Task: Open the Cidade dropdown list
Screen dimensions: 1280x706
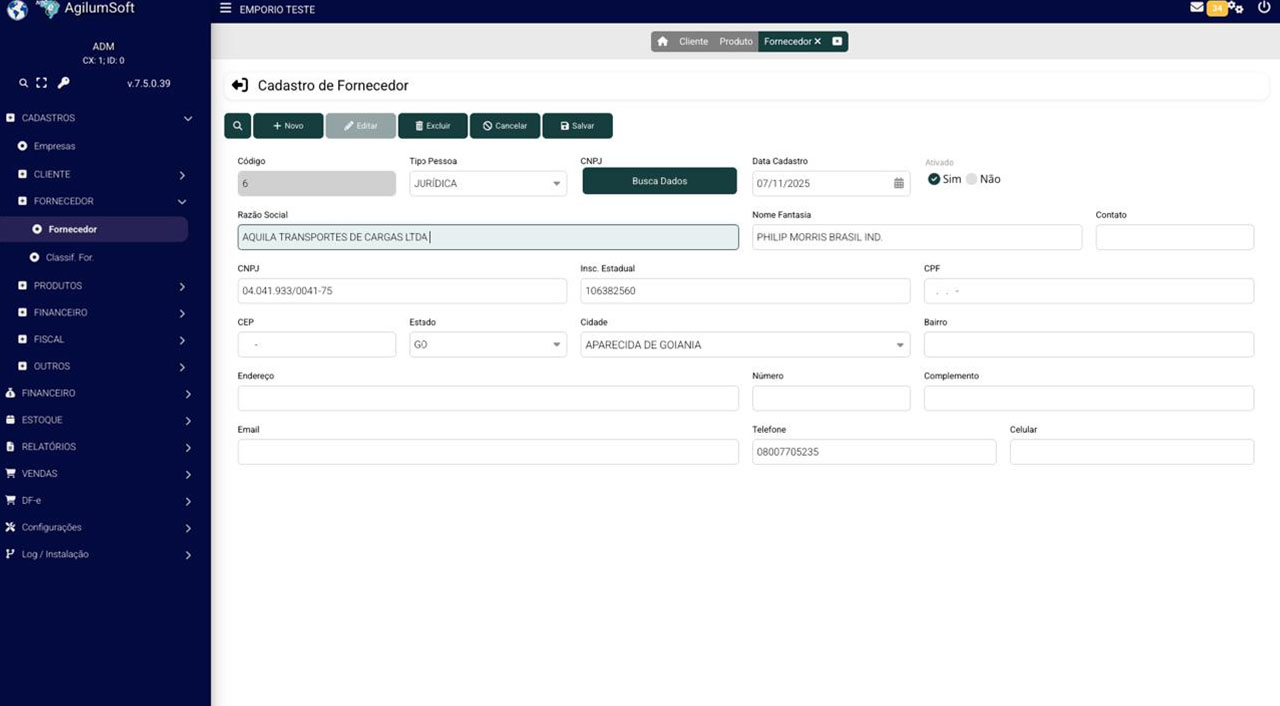Action: pyautogui.click(x=745, y=345)
